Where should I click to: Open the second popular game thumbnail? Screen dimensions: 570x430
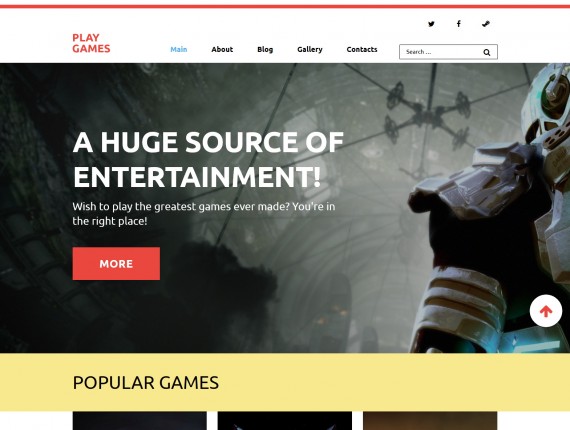[285, 421]
